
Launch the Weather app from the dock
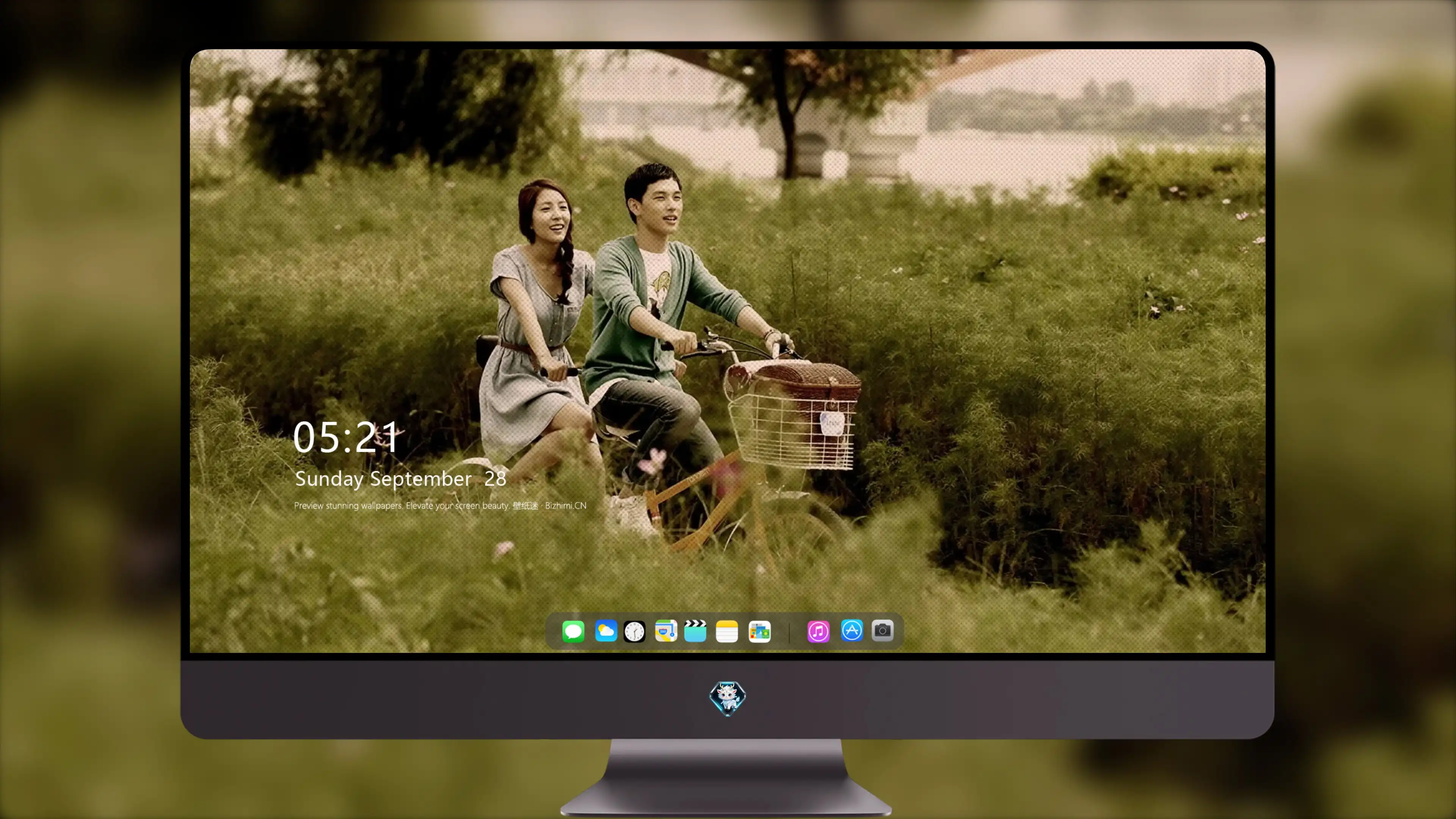(x=606, y=631)
